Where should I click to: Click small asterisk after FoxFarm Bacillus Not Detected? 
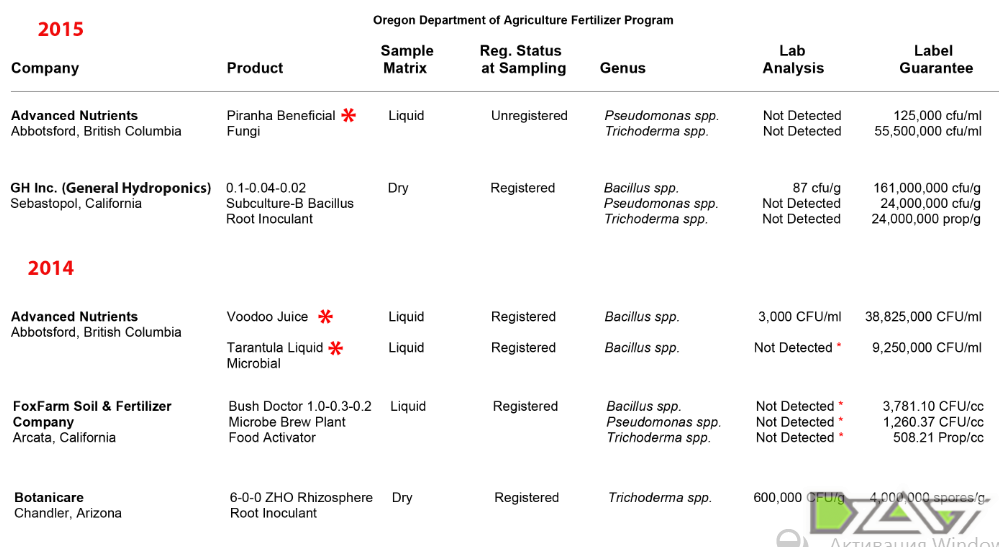(841, 405)
